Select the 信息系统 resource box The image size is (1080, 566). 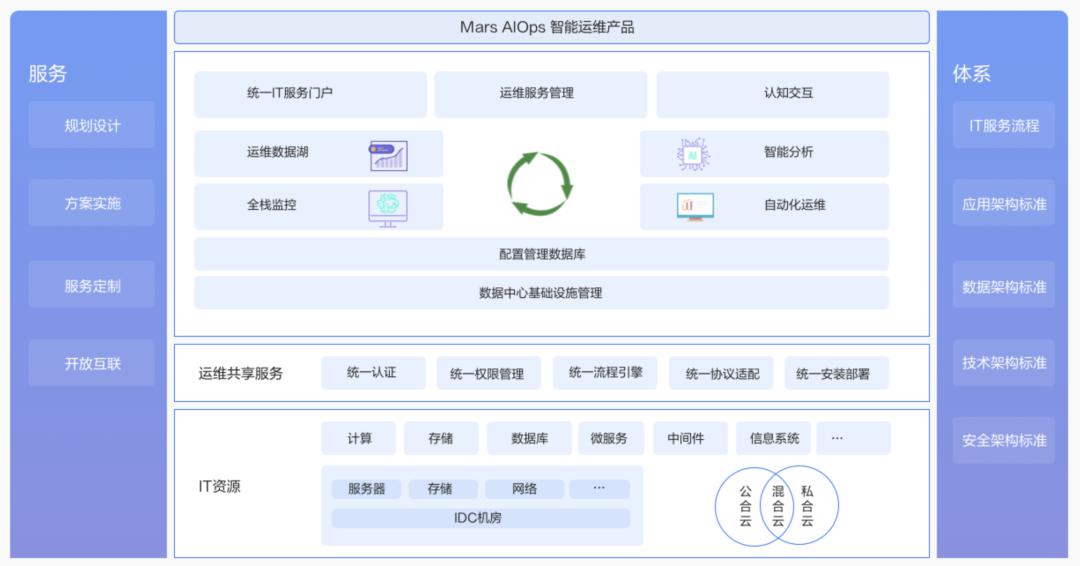pyautogui.click(x=773, y=439)
